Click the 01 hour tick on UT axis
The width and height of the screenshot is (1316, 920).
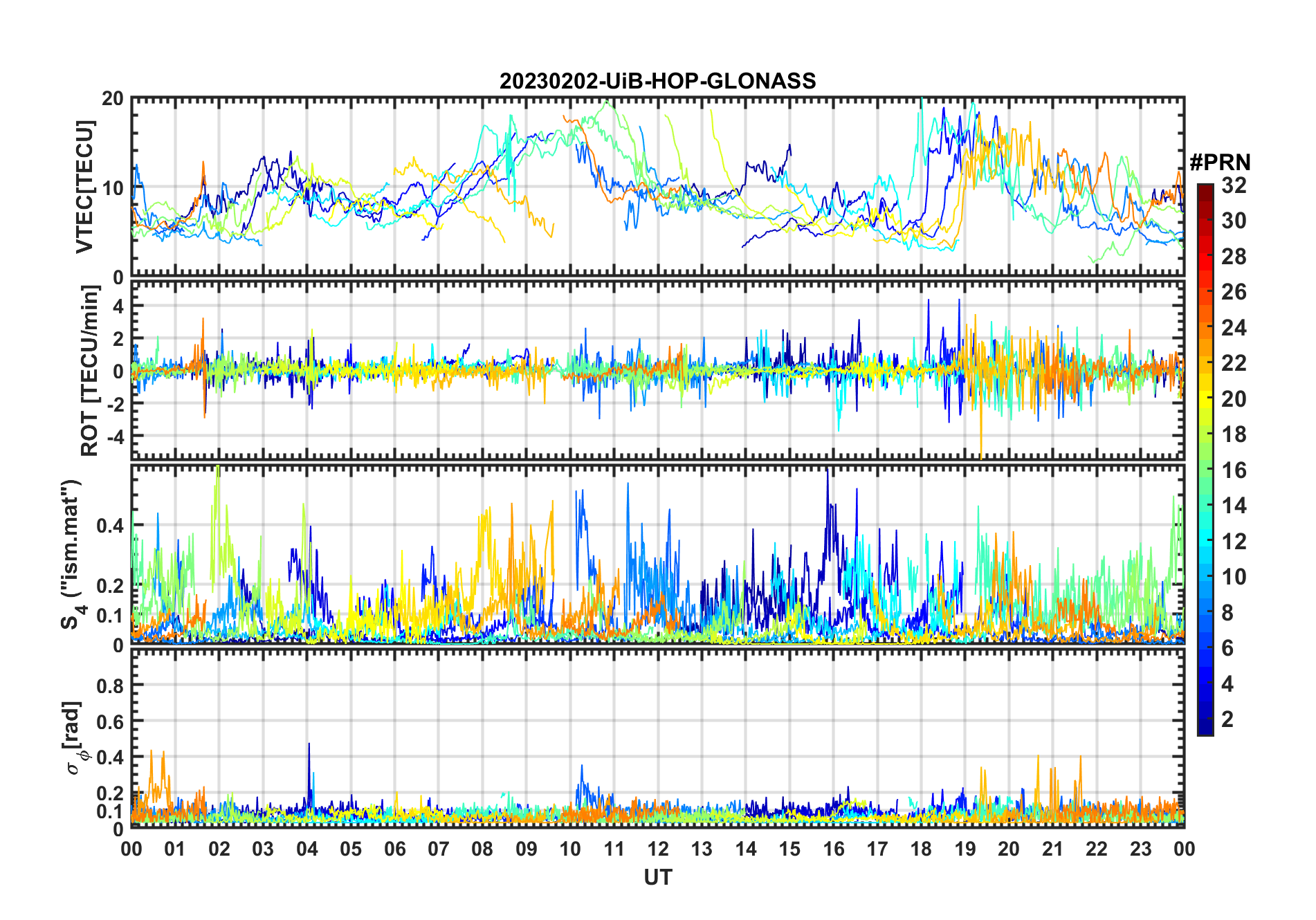click(175, 849)
